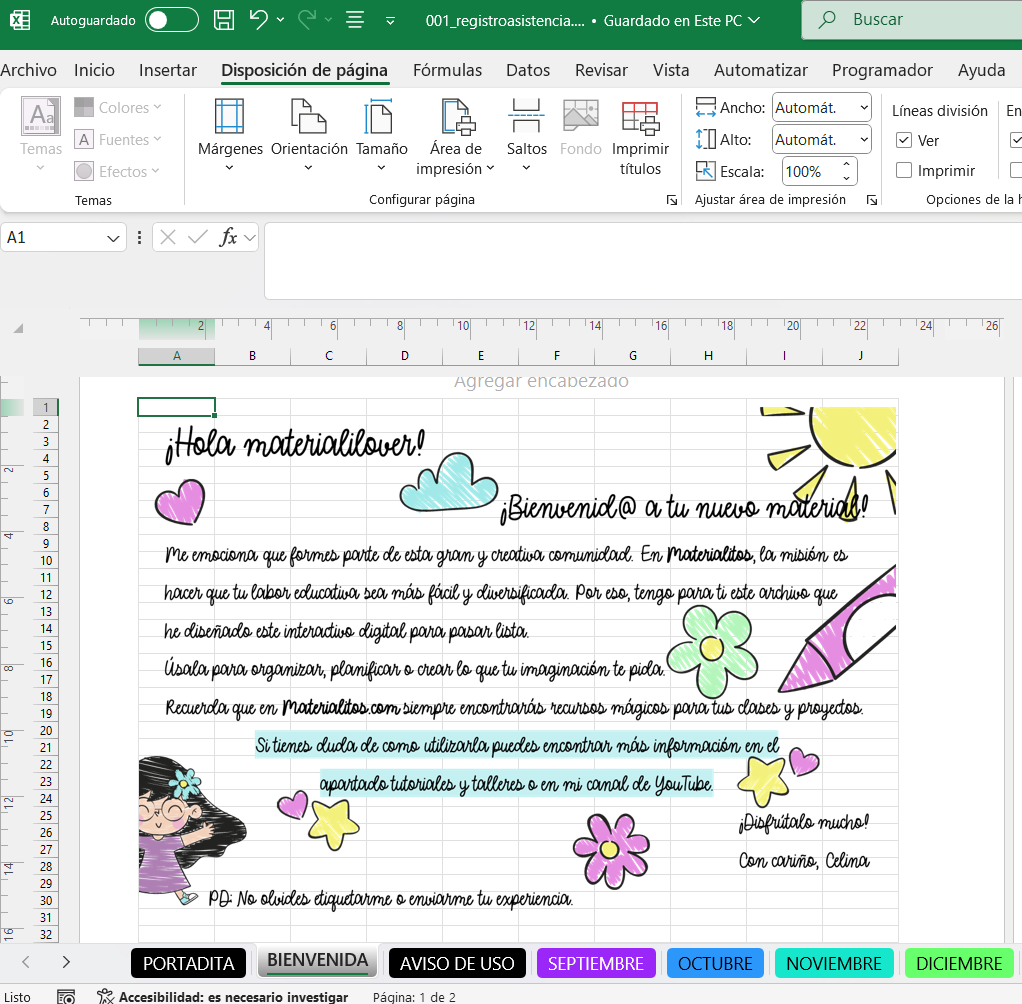Open the Fórmulas ribbon tab
The height and width of the screenshot is (1004, 1022).
(447, 70)
